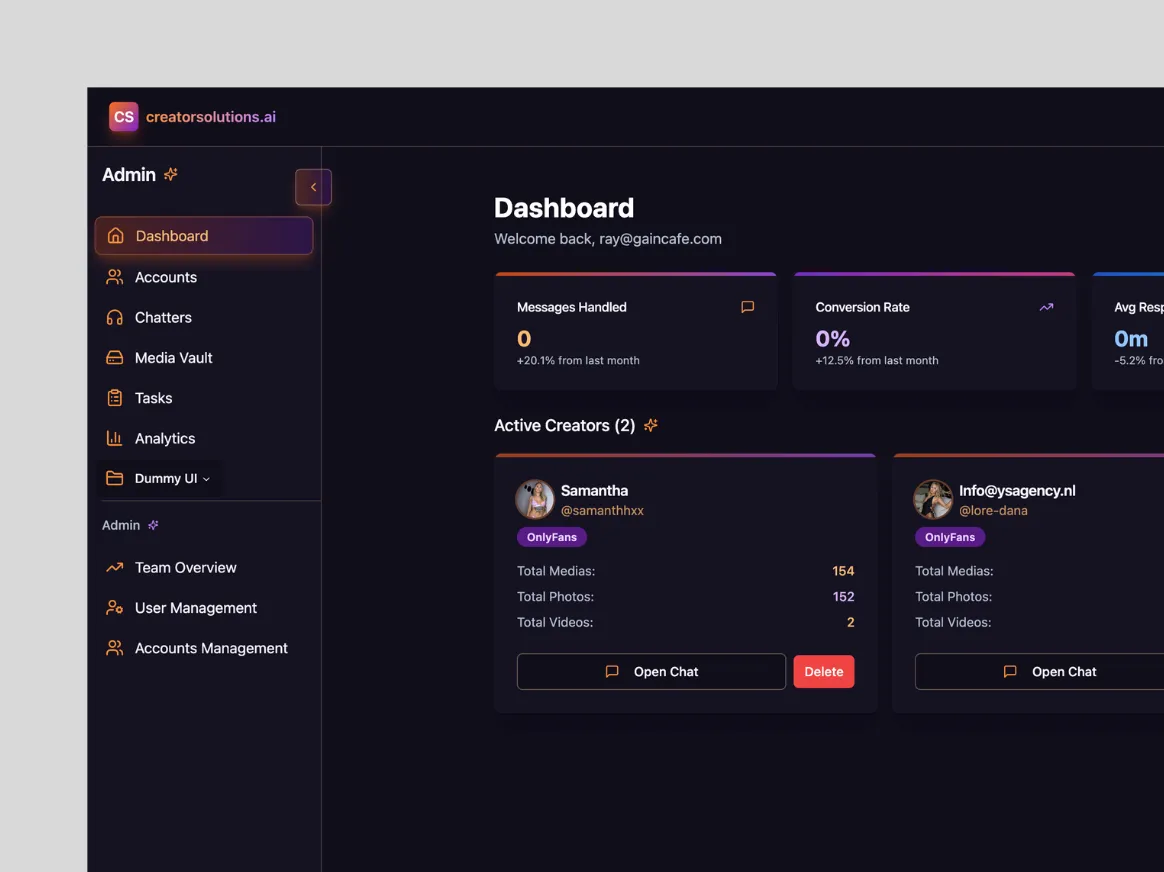The image size is (1164, 872).
Task: Click Samantha's profile avatar thumbnail
Action: pyautogui.click(x=535, y=499)
